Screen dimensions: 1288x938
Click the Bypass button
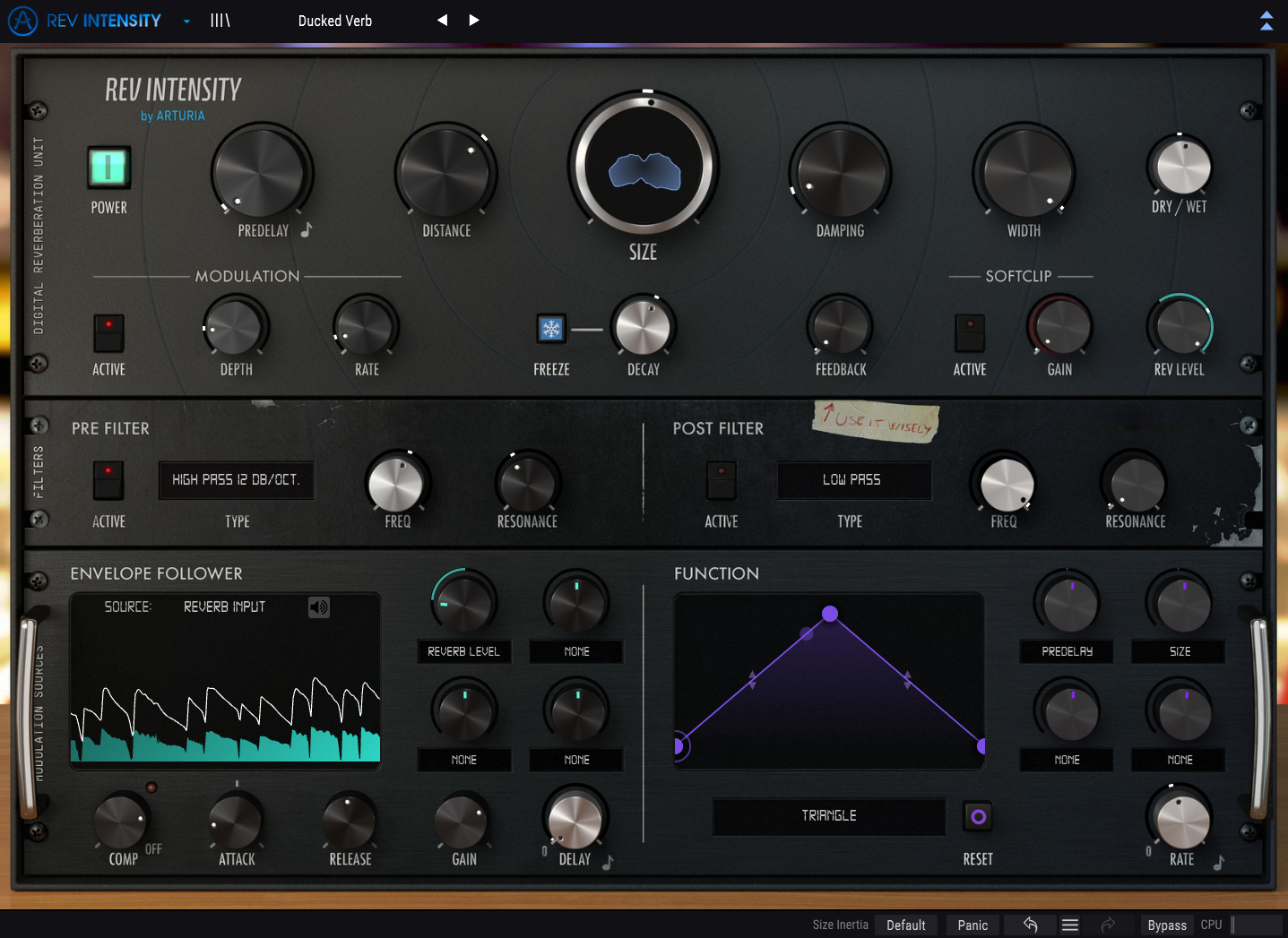tap(1166, 925)
